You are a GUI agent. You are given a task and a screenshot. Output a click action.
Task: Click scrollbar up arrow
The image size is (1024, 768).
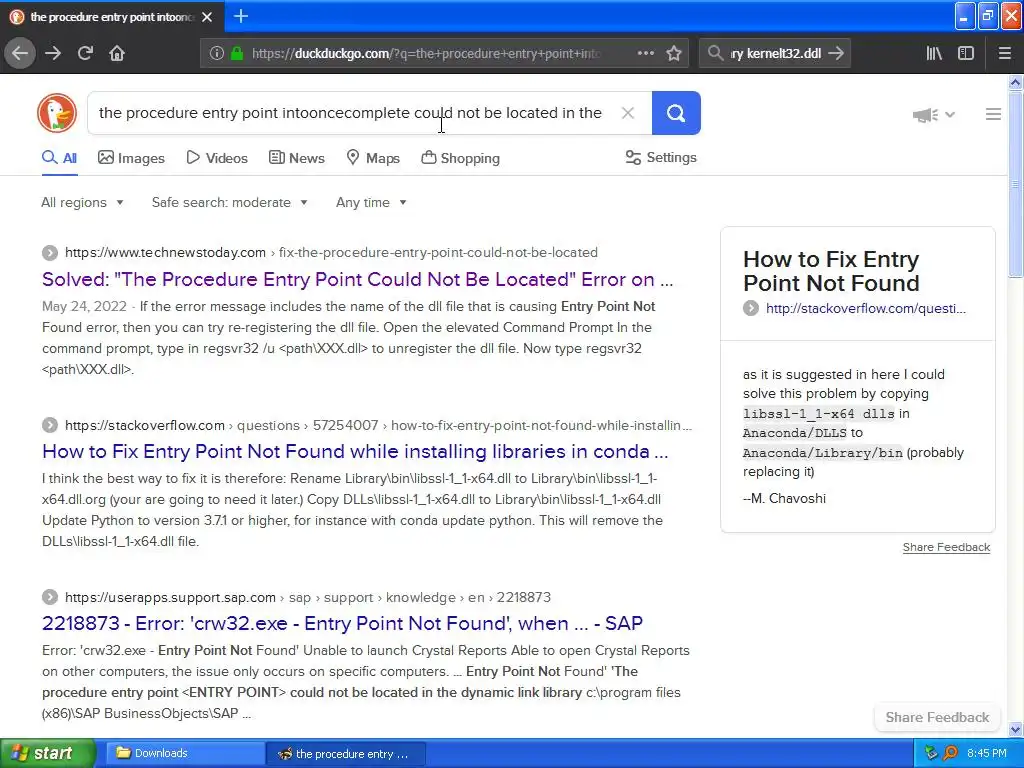1015,82
